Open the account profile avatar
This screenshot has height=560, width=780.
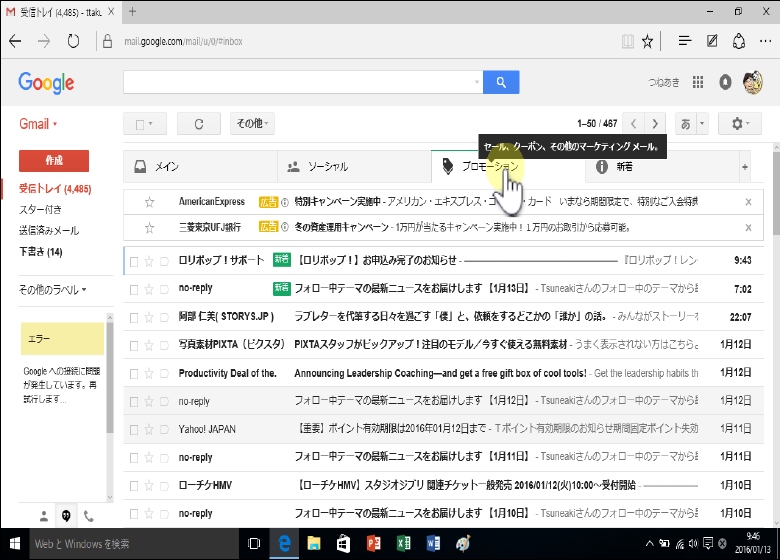[x=752, y=82]
